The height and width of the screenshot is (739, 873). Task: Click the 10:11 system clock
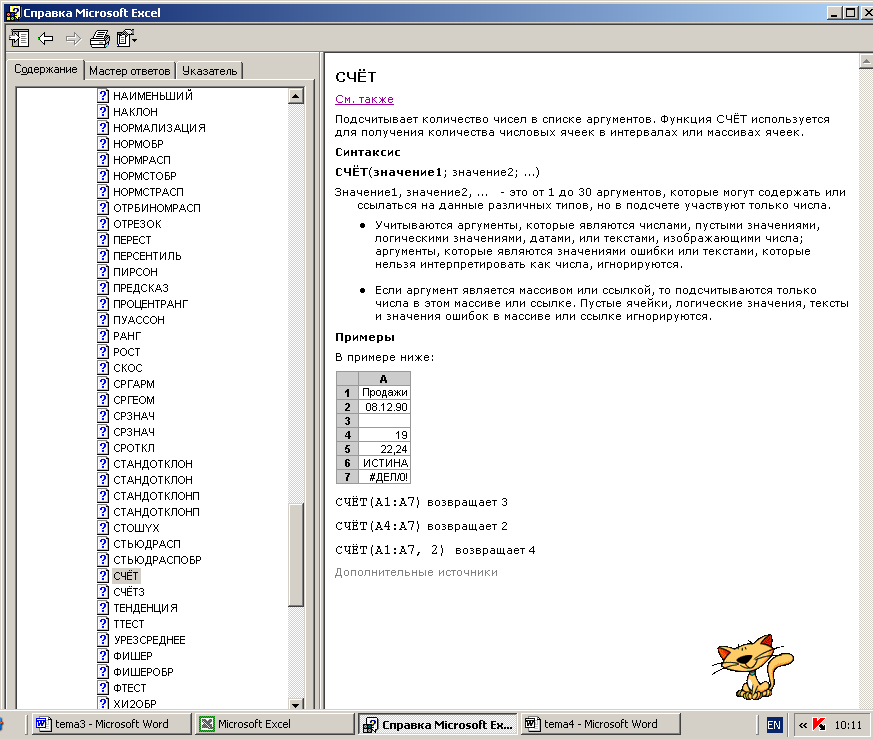pyautogui.click(x=848, y=725)
